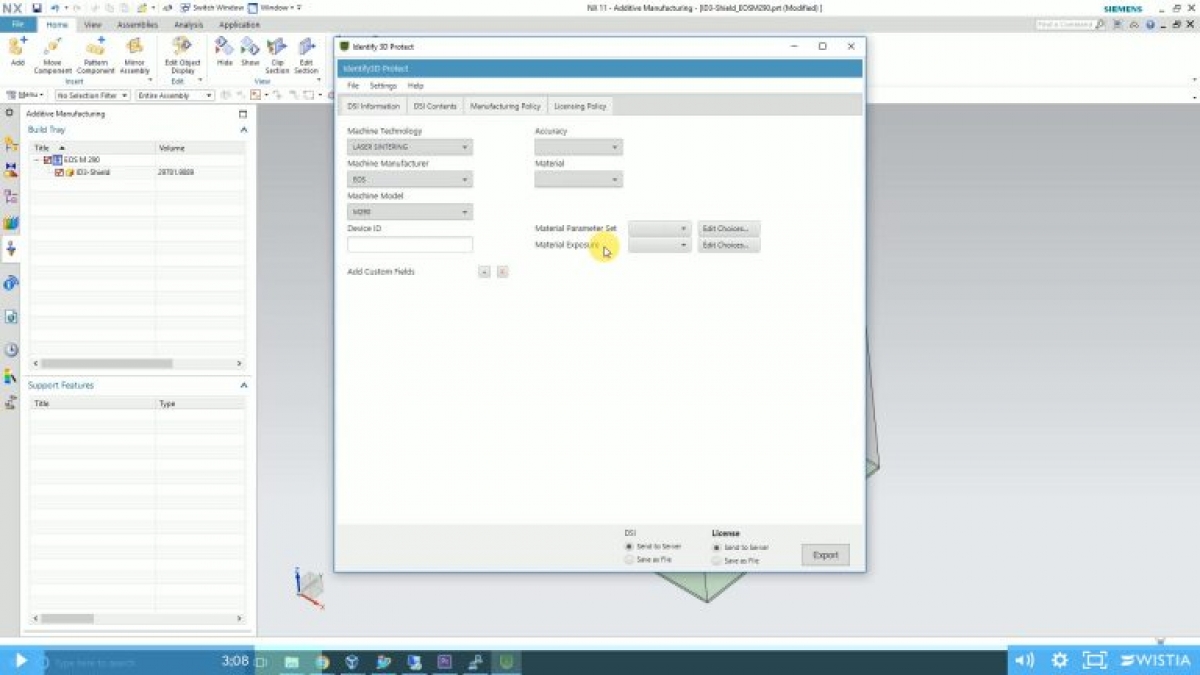Switch to the DSI Information tab
Image resolution: width=1200 pixels, height=675 pixels.
373,106
